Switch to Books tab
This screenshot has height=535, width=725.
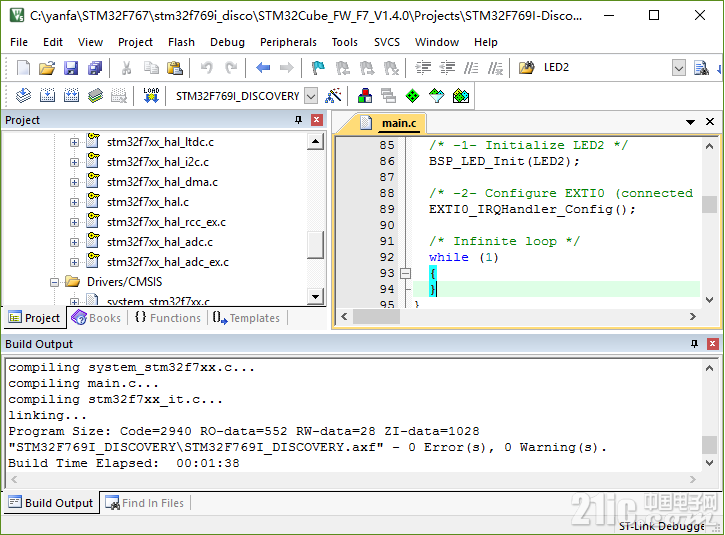(96, 318)
